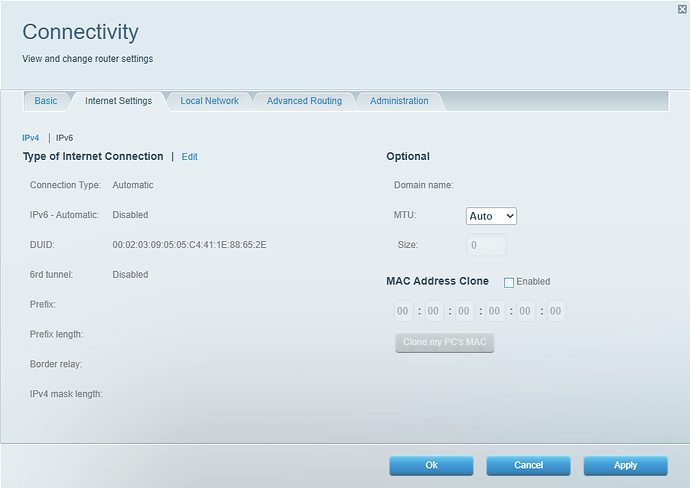Click the sixth MAC address octet field
This screenshot has width=690, height=488.
tap(556, 311)
